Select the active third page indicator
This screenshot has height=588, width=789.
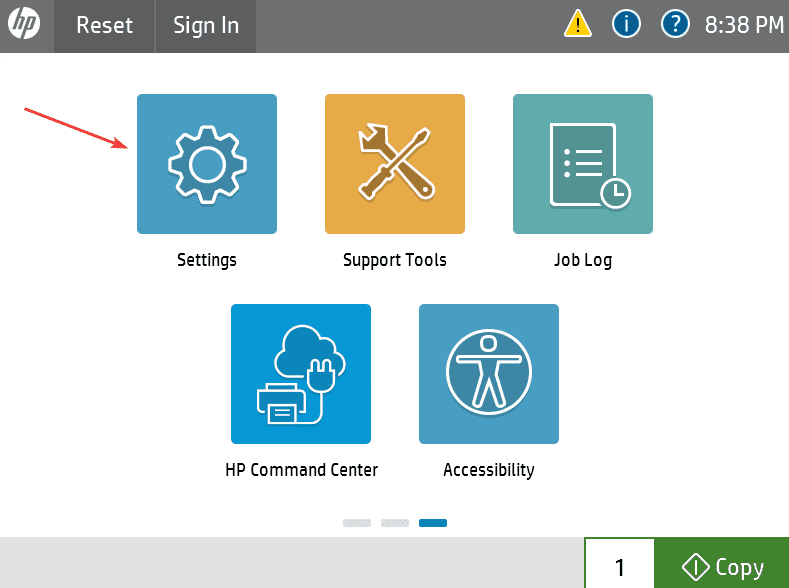tap(433, 523)
